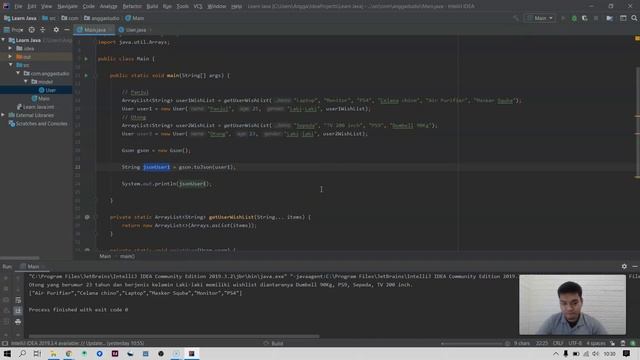Click run gutter arrow beside class Main
The width and height of the screenshot is (640, 360).
point(86,59)
